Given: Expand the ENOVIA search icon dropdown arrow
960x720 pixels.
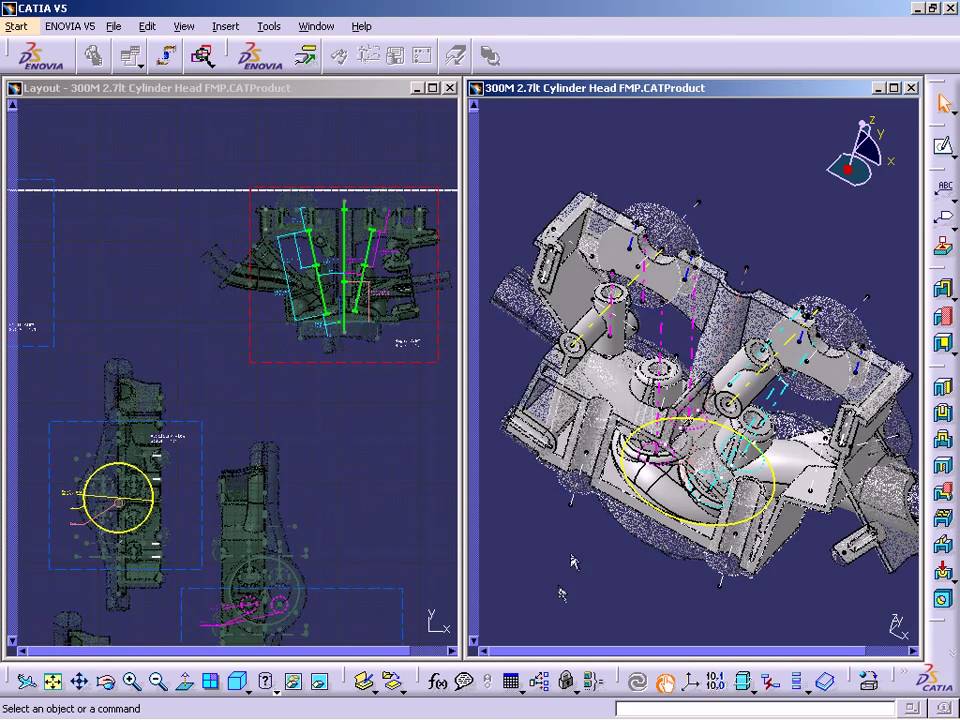Looking at the screenshot, I should coord(213,66).
